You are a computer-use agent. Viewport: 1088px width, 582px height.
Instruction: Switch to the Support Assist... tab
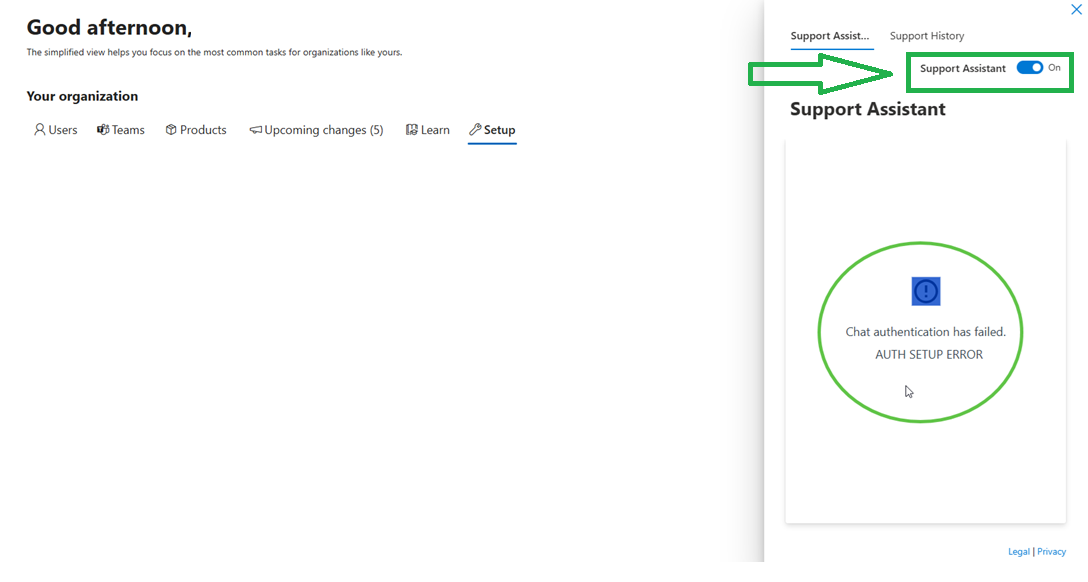[830, 36]
